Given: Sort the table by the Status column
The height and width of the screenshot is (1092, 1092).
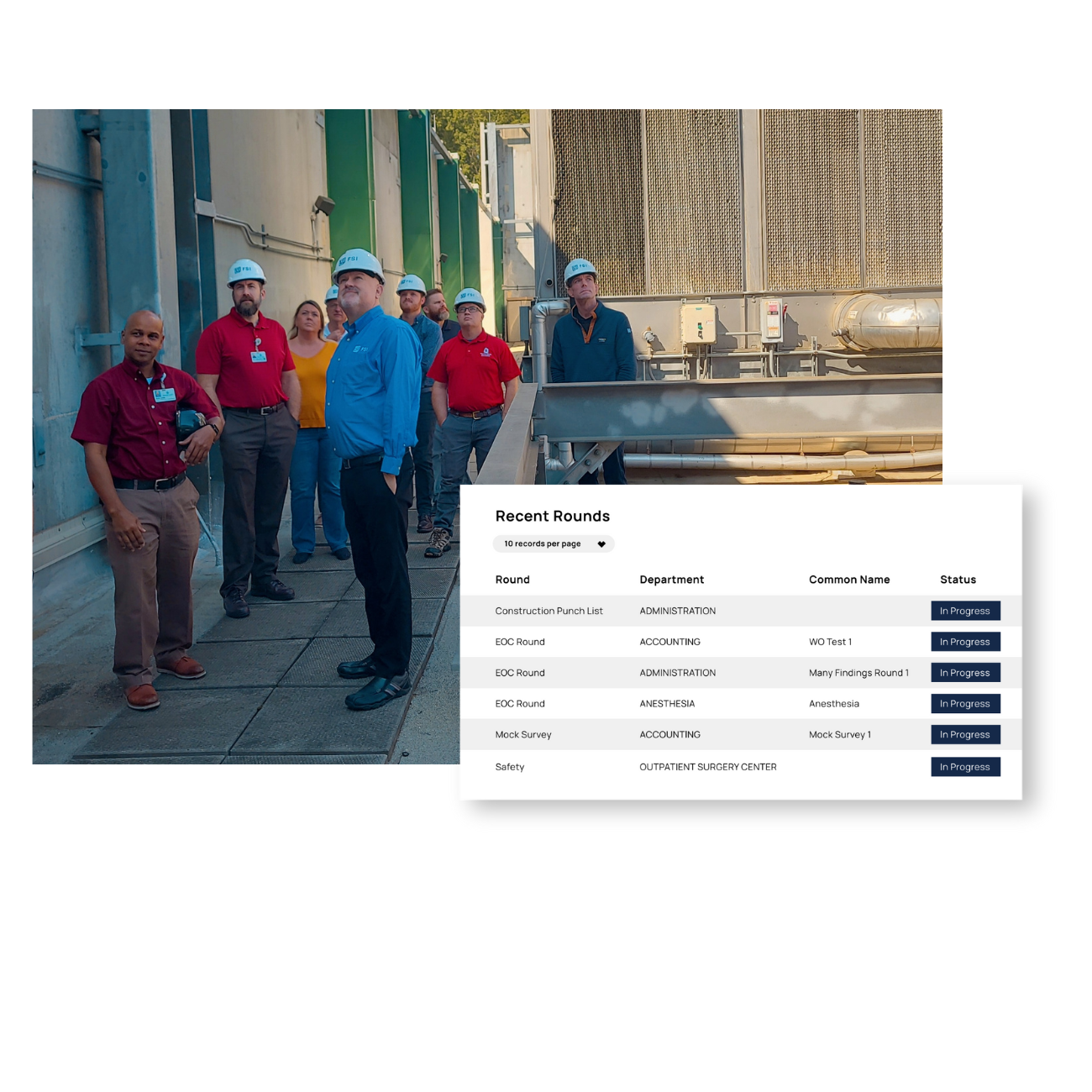Looking at the screenshot, I should coord(956,580).
